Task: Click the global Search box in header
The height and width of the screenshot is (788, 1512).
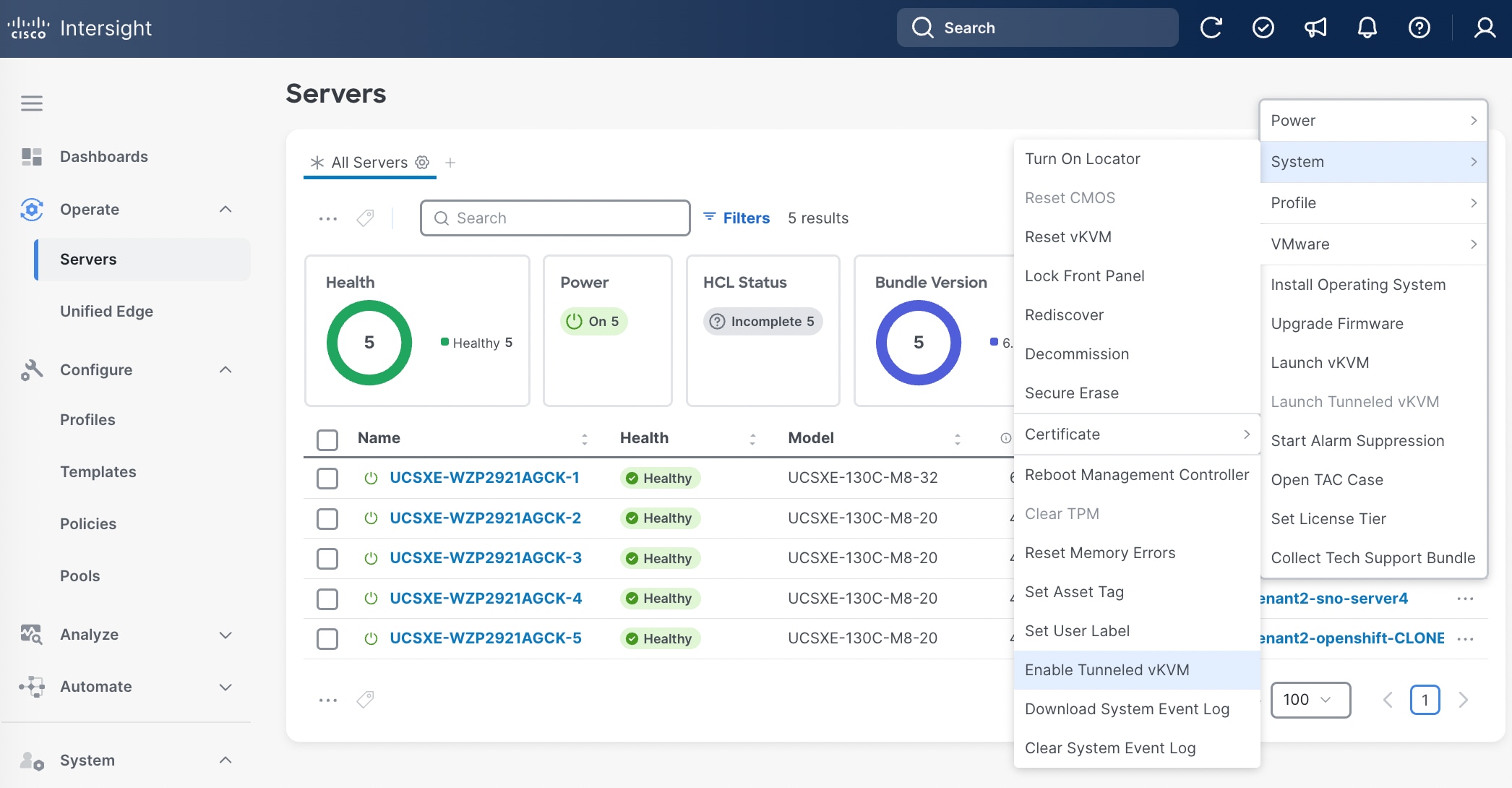Action: 1037,28
